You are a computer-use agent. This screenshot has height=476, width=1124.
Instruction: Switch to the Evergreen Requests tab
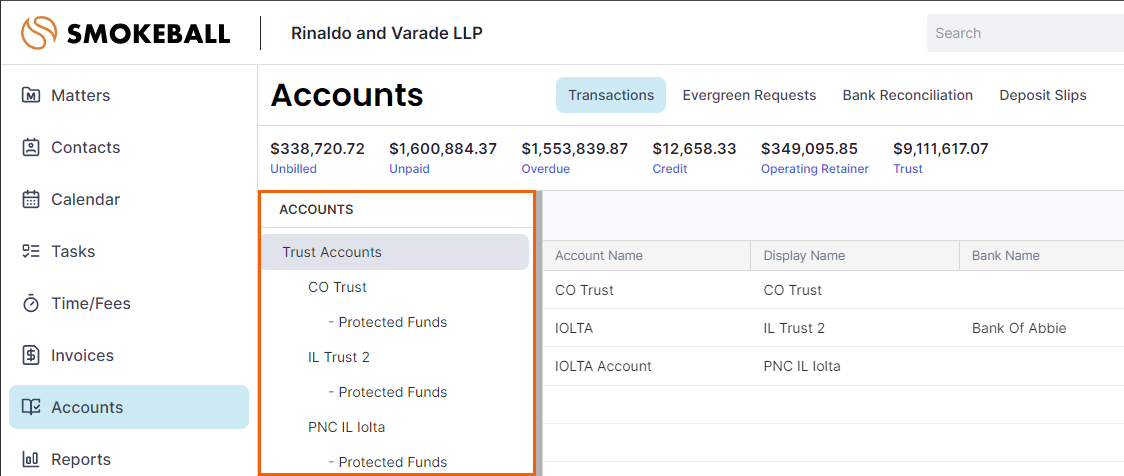click(x=749, y=95)
